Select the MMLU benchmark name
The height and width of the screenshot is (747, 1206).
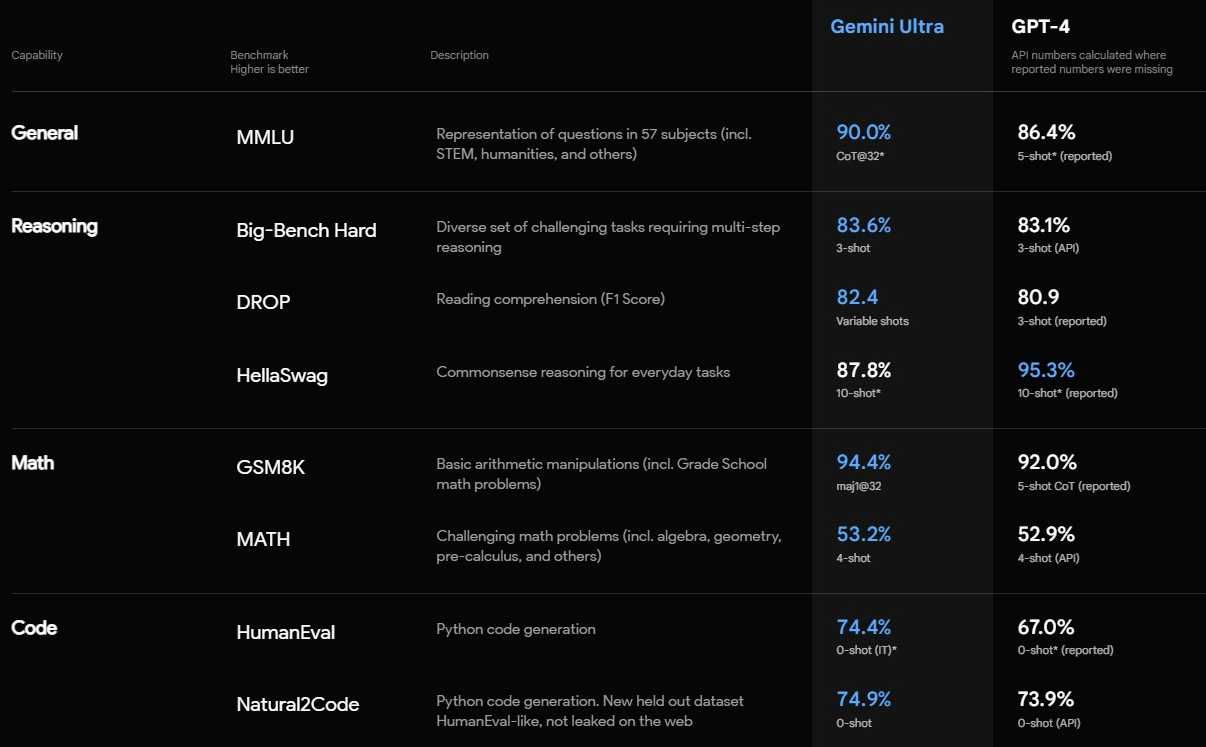click(x=265, y=138)
